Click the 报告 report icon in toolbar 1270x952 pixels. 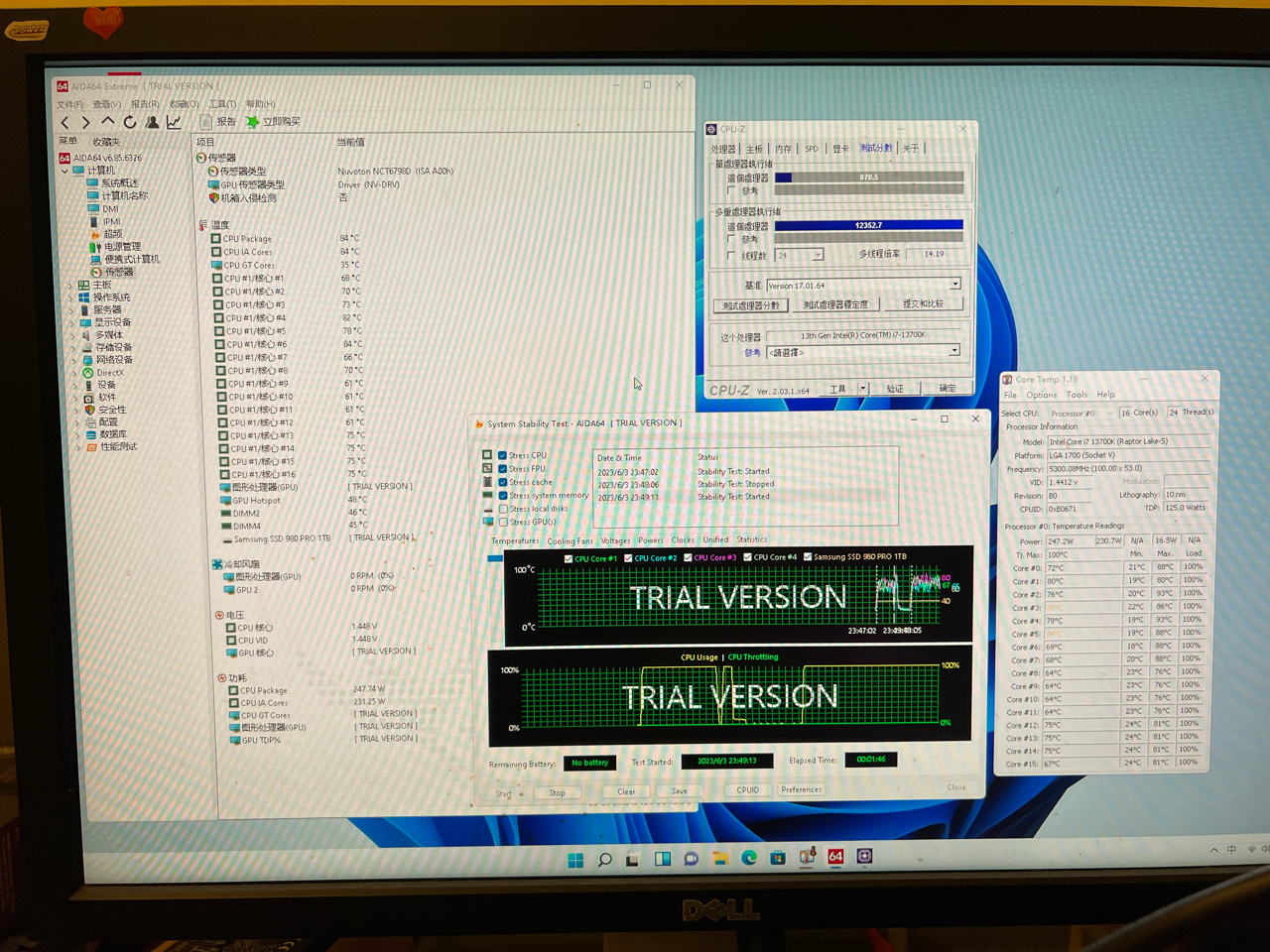pos(218,122)
